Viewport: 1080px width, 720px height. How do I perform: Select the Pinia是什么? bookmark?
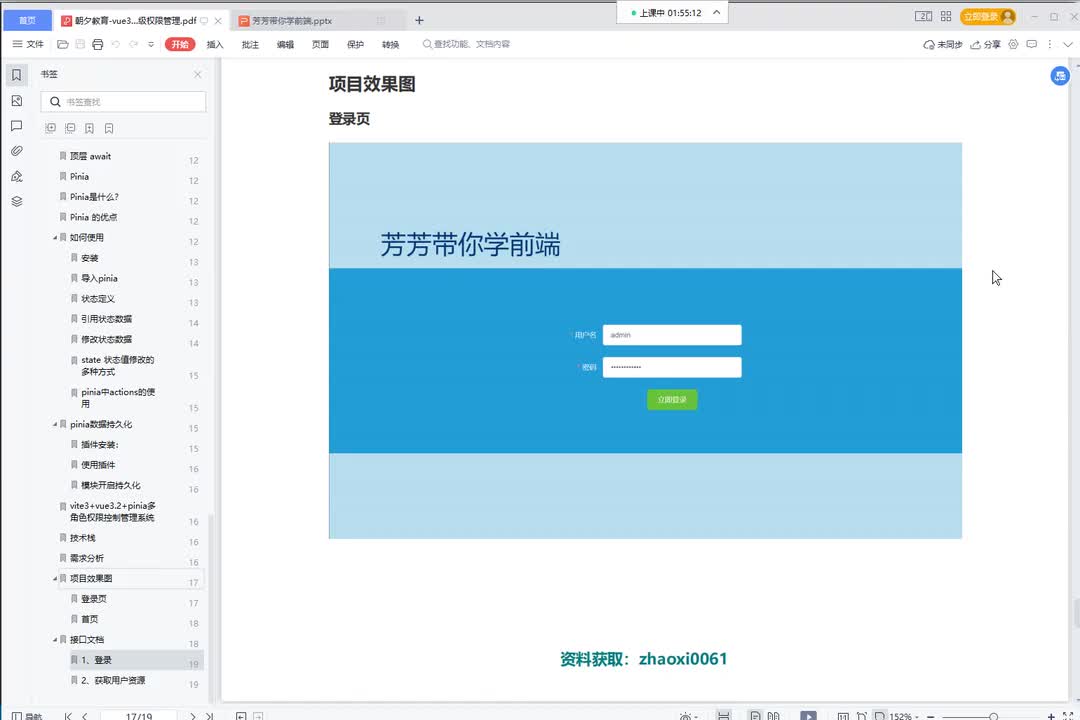coord(94,197)
